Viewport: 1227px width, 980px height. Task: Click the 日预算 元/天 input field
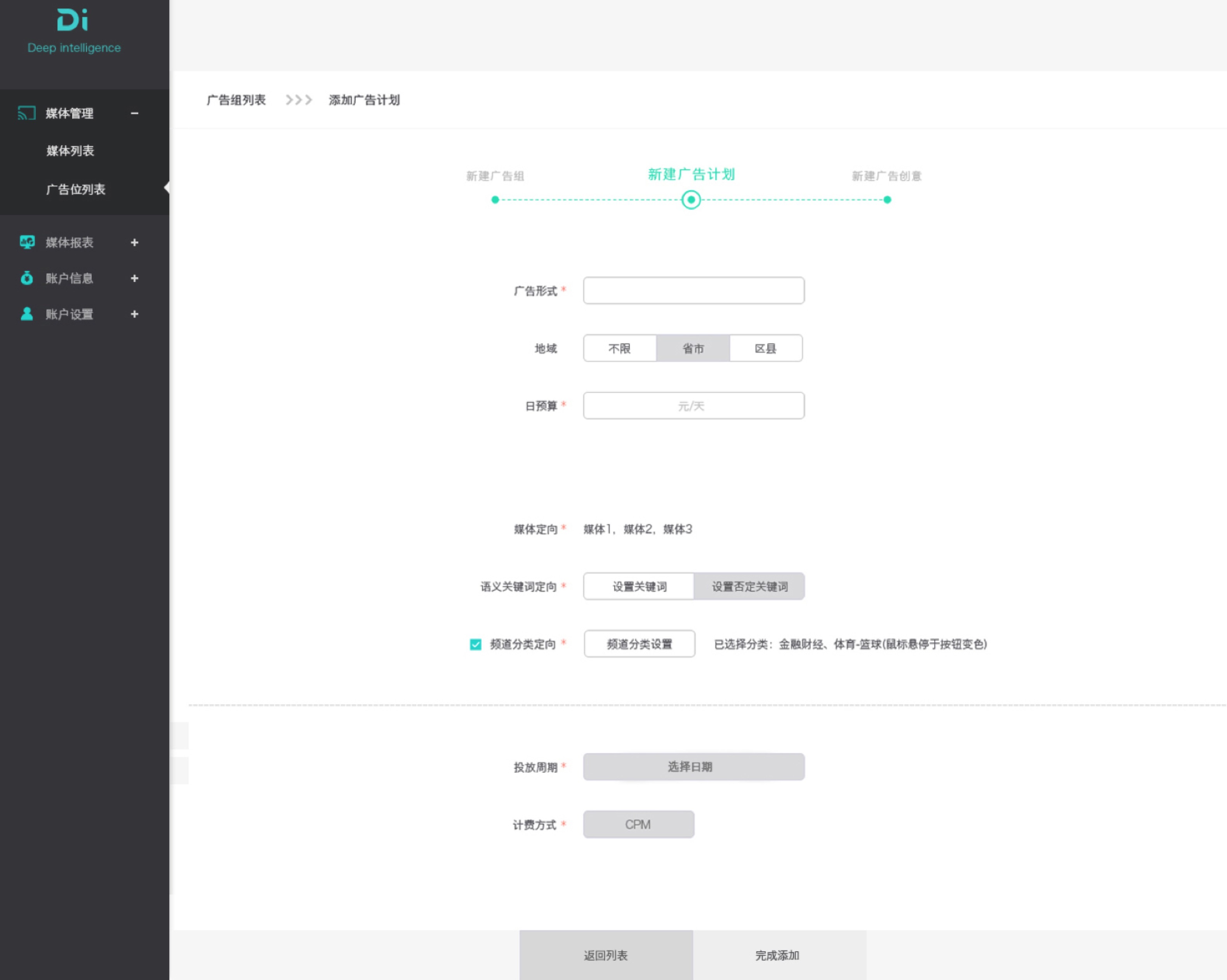(693, 406)
